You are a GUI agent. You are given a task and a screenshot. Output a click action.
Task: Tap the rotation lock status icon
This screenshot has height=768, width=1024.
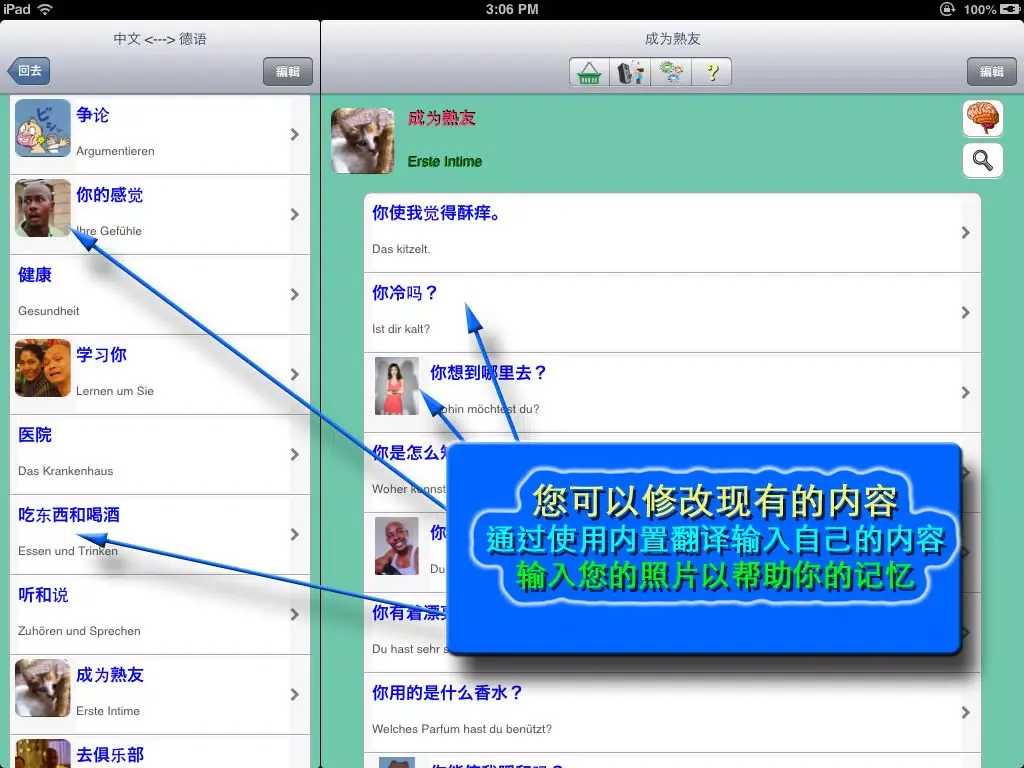pyautogui.click(x=948, y=9)
